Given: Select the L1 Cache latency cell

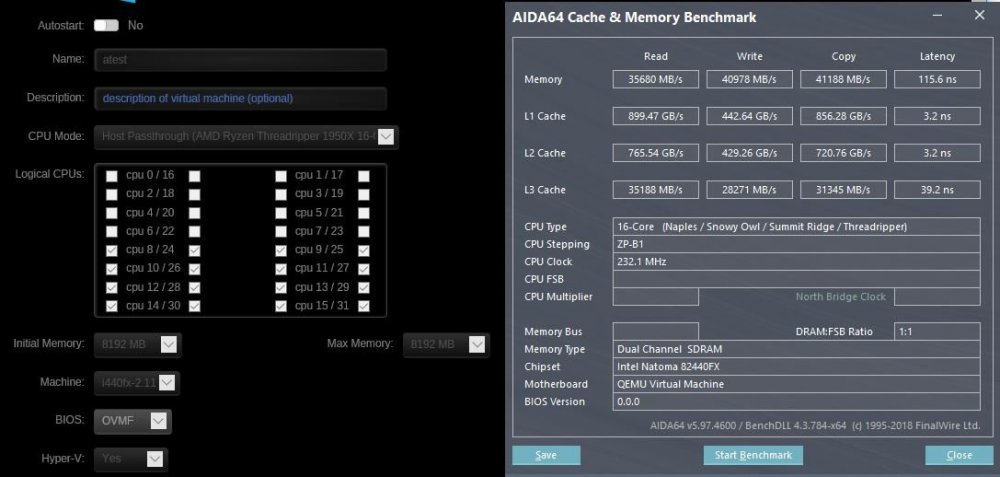Looking at the screenshot, I should coord(937,116).
